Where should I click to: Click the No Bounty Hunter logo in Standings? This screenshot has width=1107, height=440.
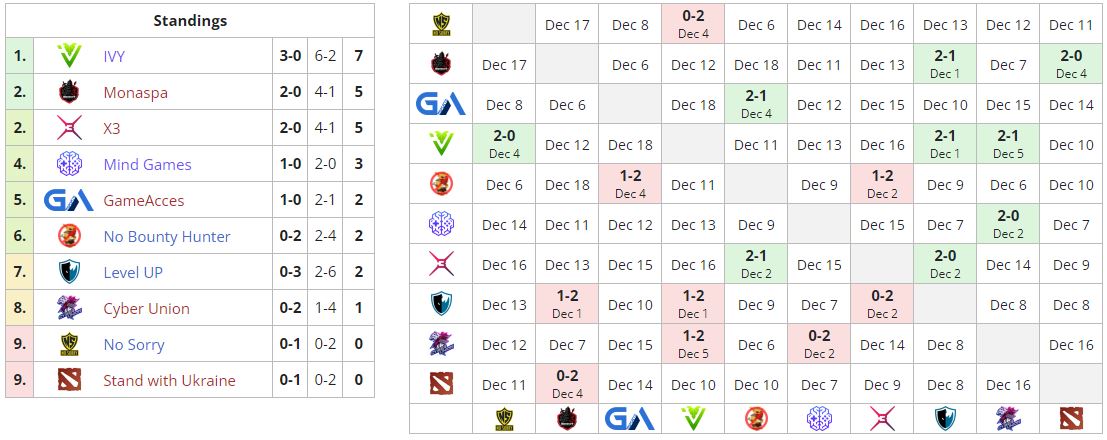point(69,236)
